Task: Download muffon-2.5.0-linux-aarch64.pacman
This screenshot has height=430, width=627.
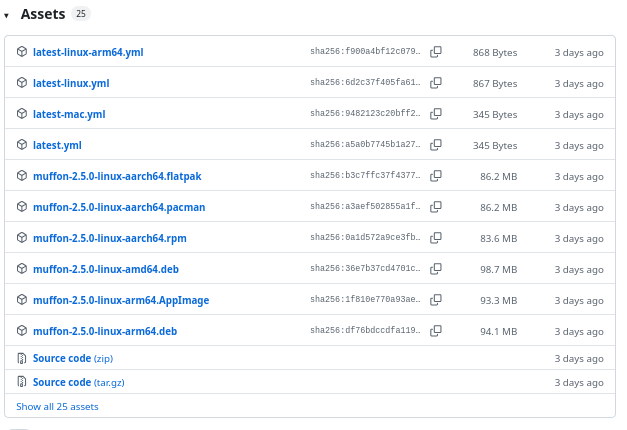Action: (x=119, y=207)
